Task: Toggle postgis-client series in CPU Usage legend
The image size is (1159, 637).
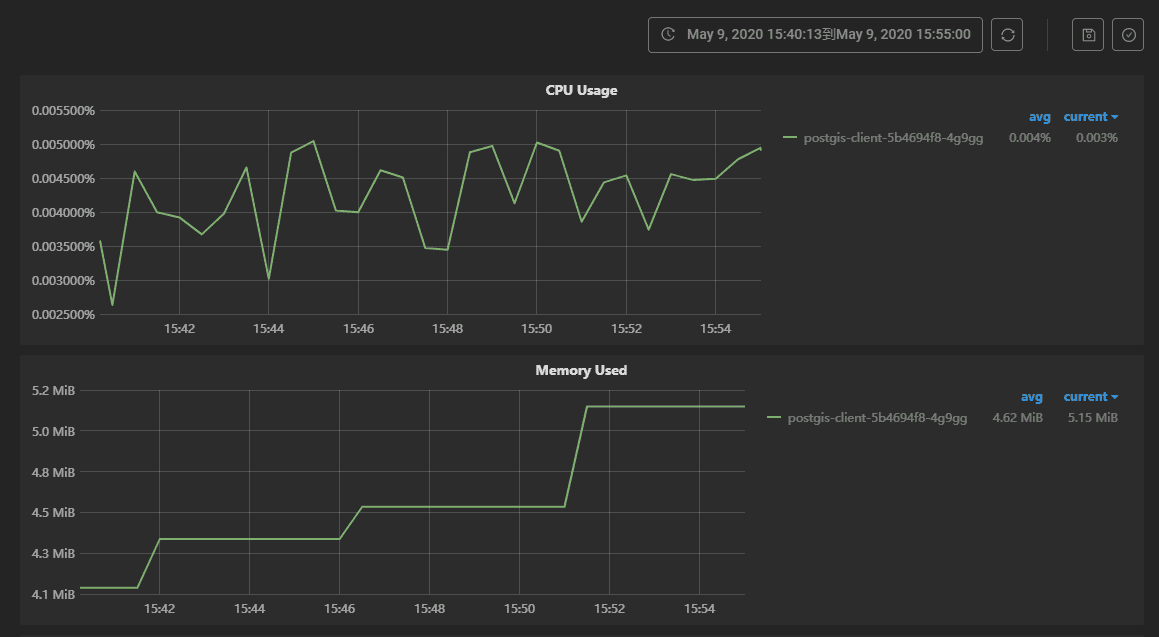Action: pyautogui.click(x=893, y=138)
